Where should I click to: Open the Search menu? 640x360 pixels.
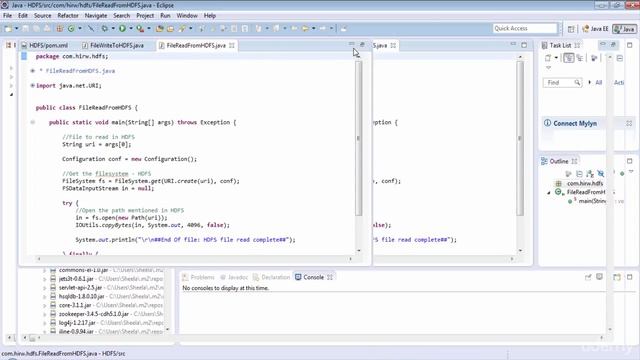(122, 16)
